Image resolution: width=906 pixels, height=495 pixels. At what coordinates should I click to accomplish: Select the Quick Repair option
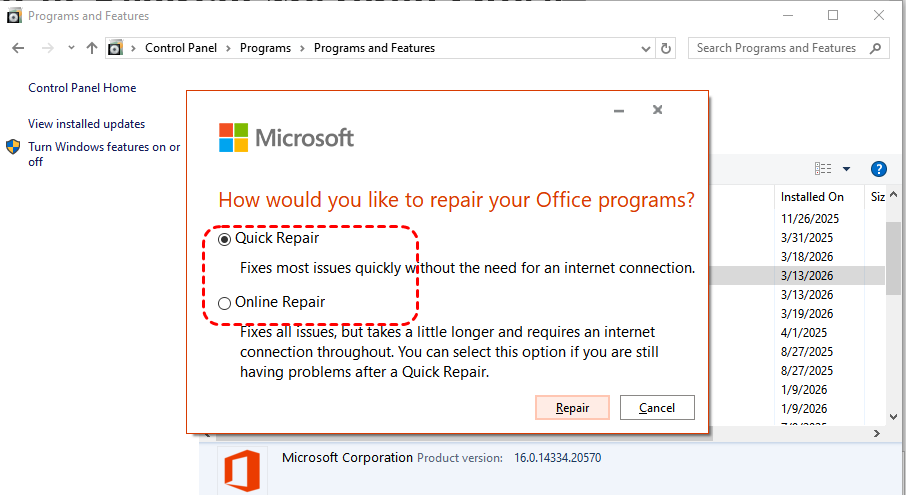(224, 239)
